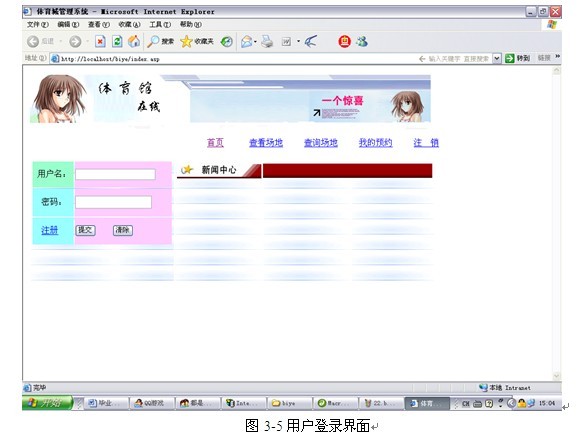Open the 查看场地 navigation link
This screenshot has width=583, height=436.
click(266, 143)
